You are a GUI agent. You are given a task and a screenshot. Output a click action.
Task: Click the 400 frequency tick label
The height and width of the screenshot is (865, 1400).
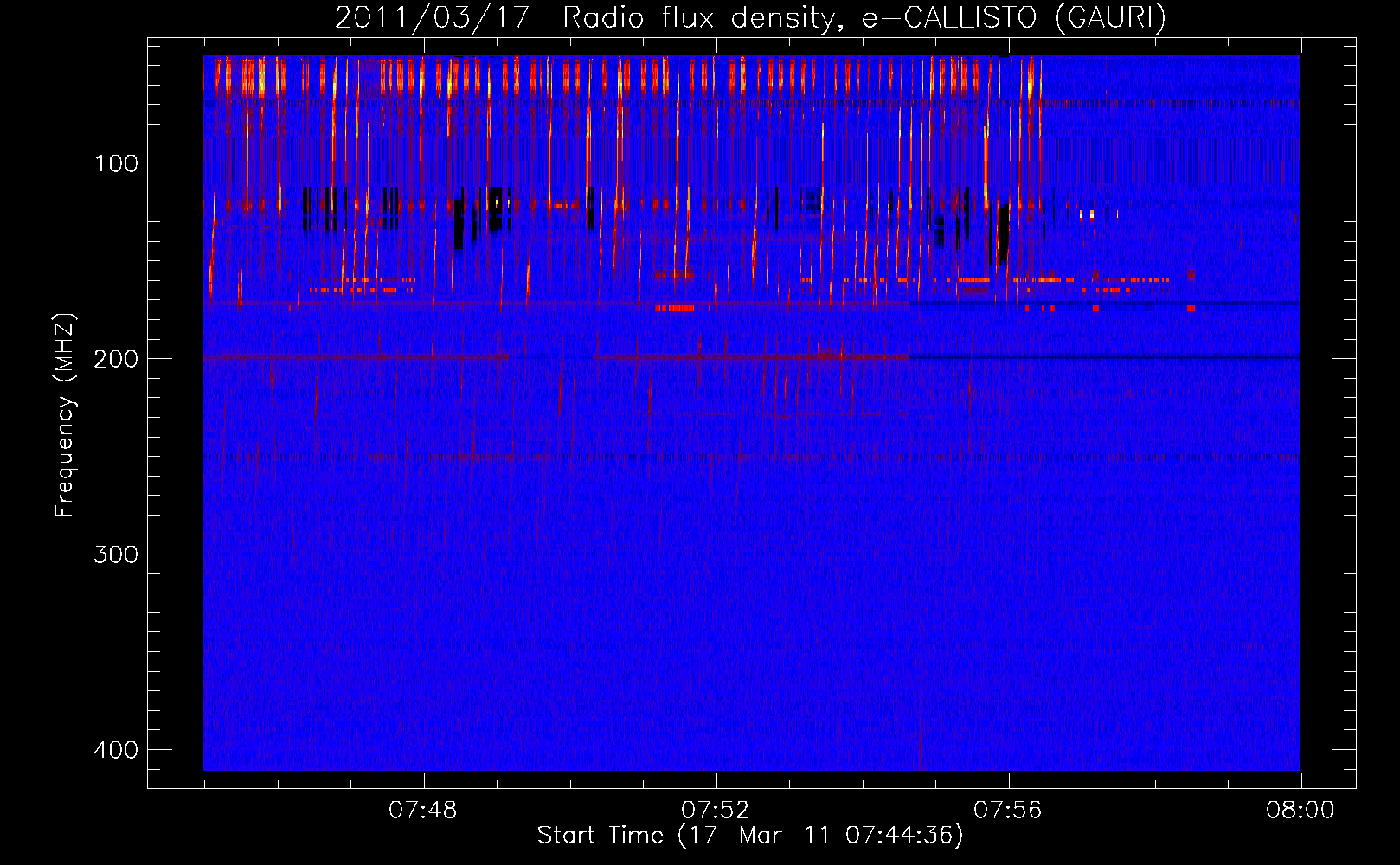click(116, 750)
